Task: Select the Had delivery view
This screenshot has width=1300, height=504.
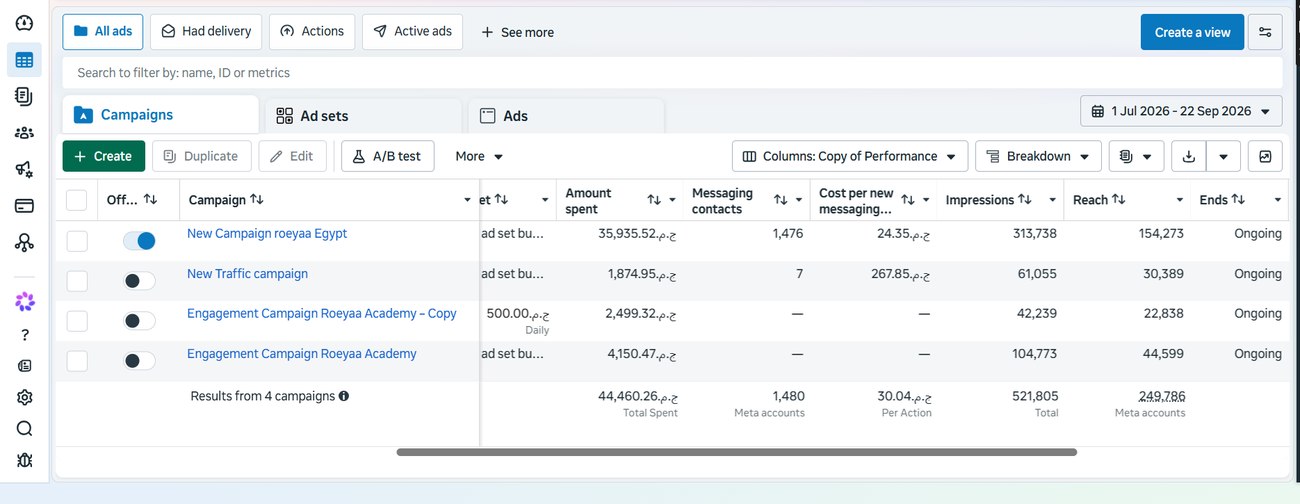Action: tap(206, 32)
